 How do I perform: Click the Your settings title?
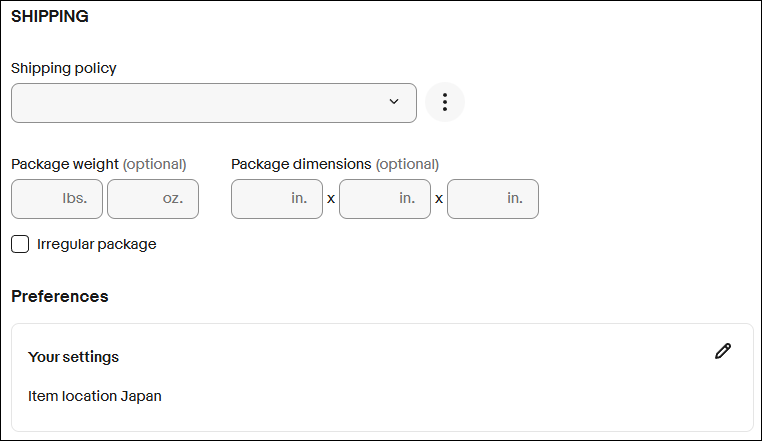click(73, 357)
